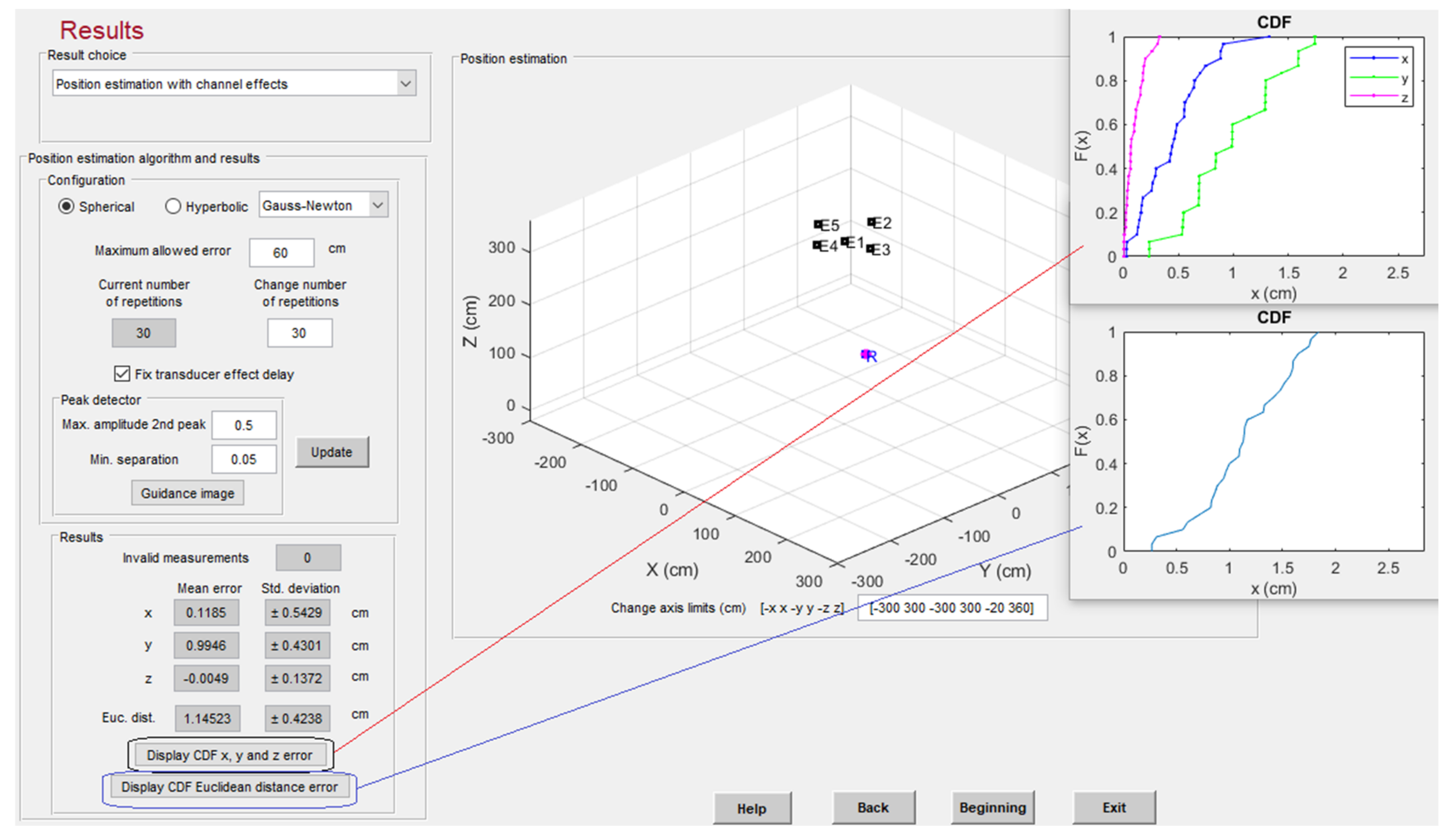
Task: Click the Exit button
Action: (x=1114, y=808)
